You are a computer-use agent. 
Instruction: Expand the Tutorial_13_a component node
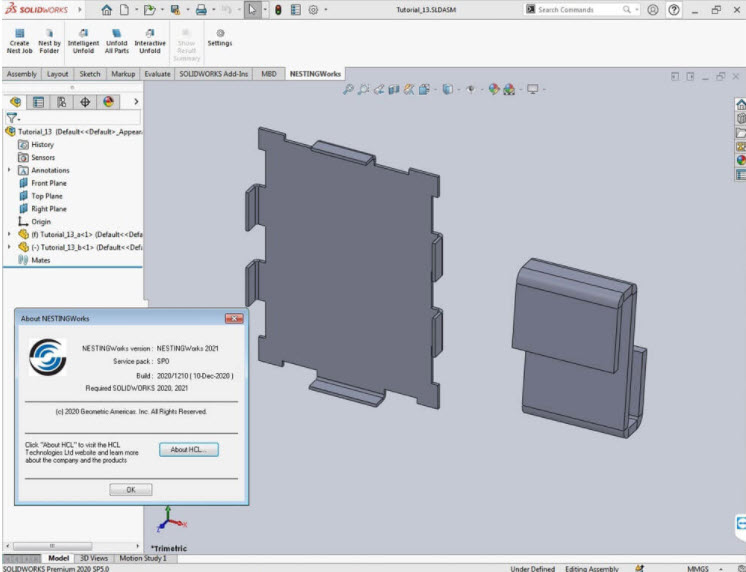(x=10, y=234)
